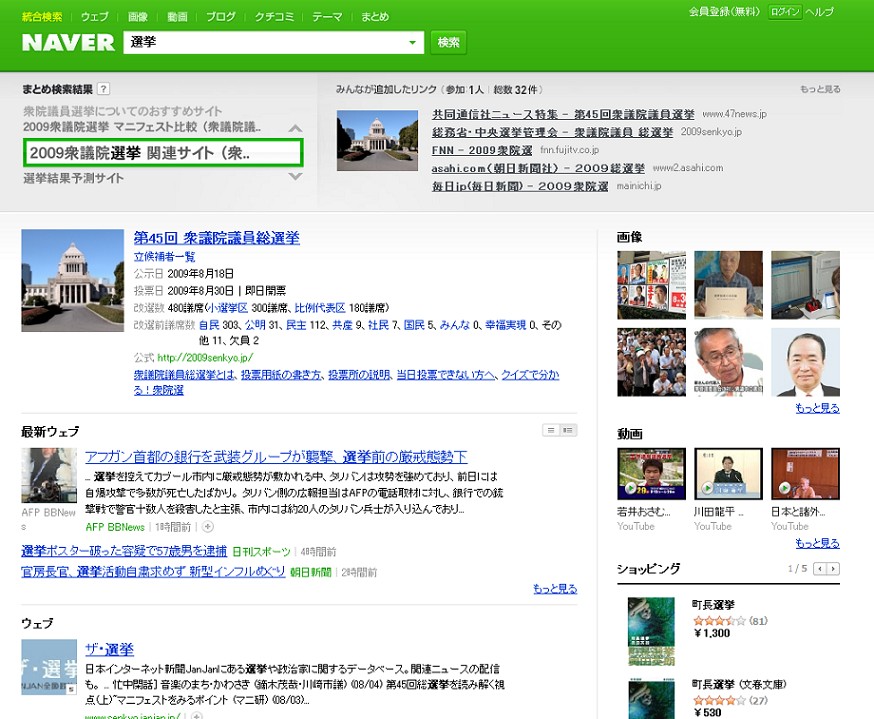The image size is (874, 719).
Task: Click the green 検索 search button
Action: click(x=448, y=42)
